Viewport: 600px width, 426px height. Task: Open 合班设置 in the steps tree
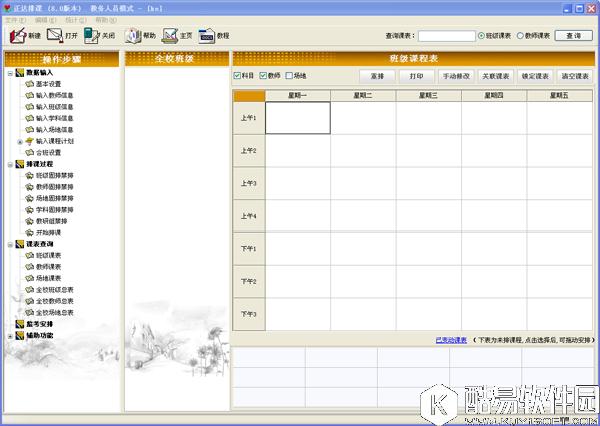[48, 153]
